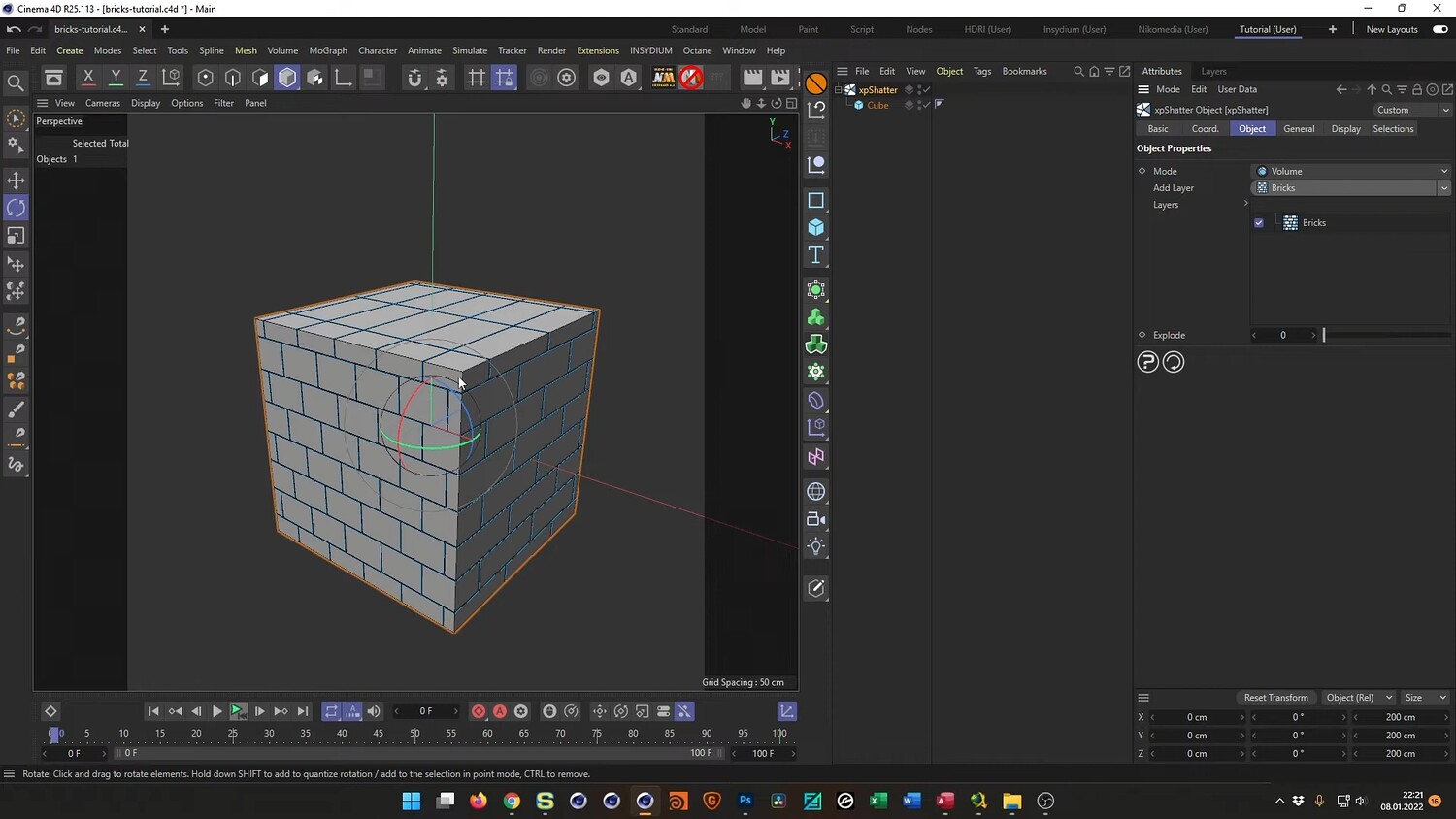Enable Autokeying red A button
This screenshot has height=819, width=1456.
pos(500,711)
